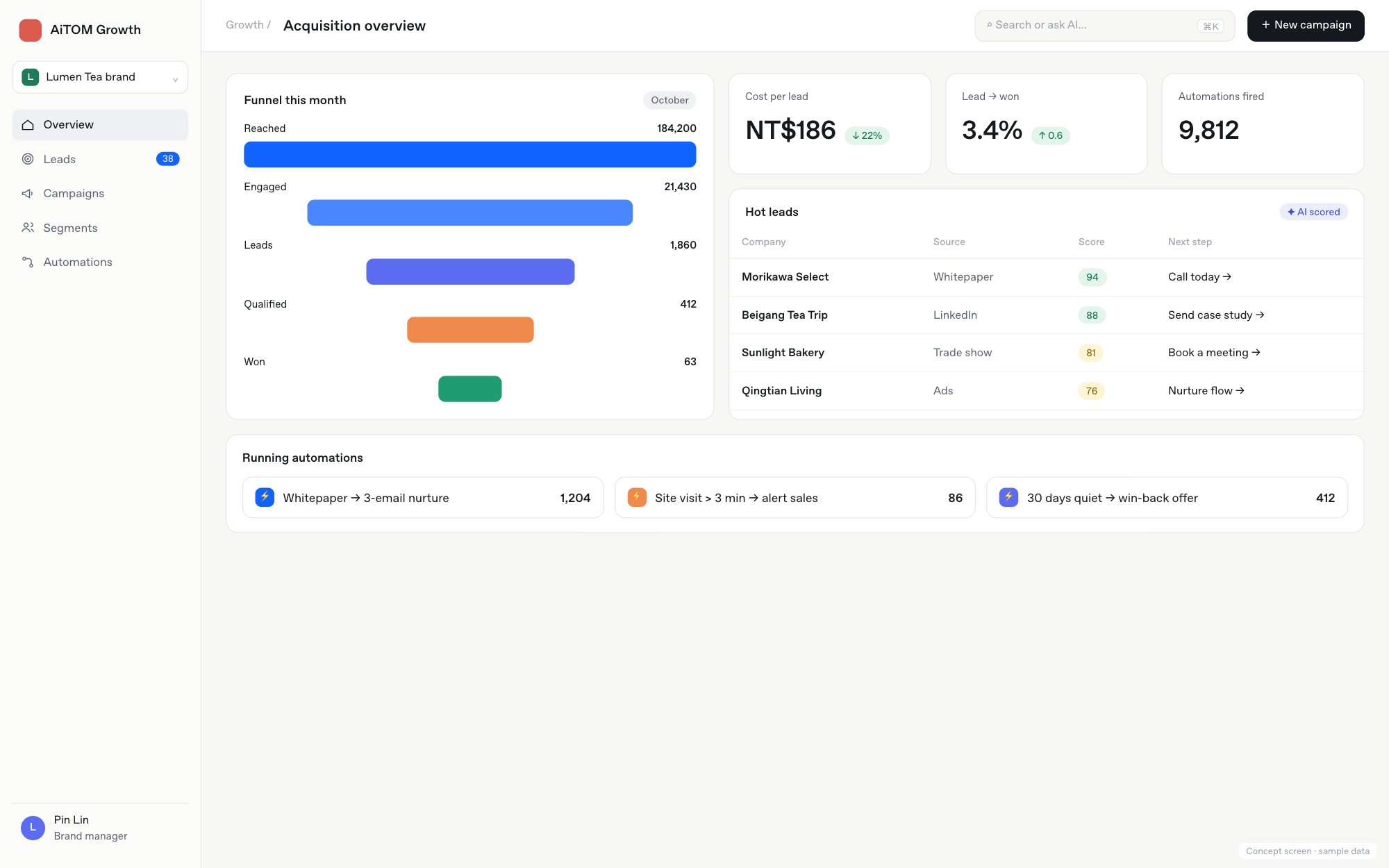Click the AiTOM Growth red logo

[30, 30]
